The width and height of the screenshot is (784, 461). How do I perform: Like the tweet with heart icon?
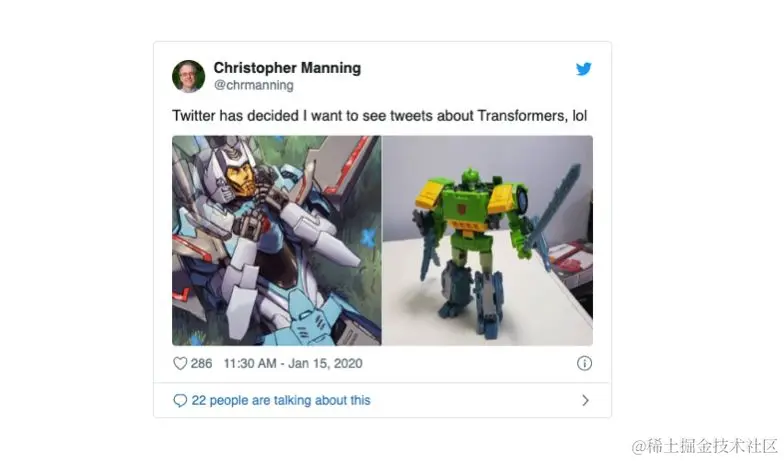(180, 364)
